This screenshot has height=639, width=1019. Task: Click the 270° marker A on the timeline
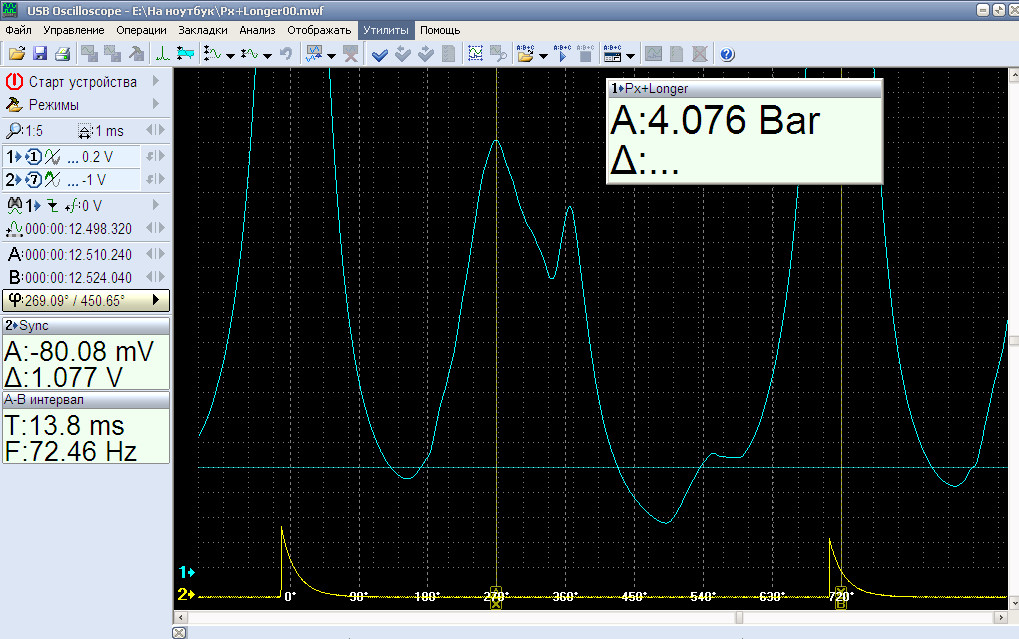[x=496, y=597]
